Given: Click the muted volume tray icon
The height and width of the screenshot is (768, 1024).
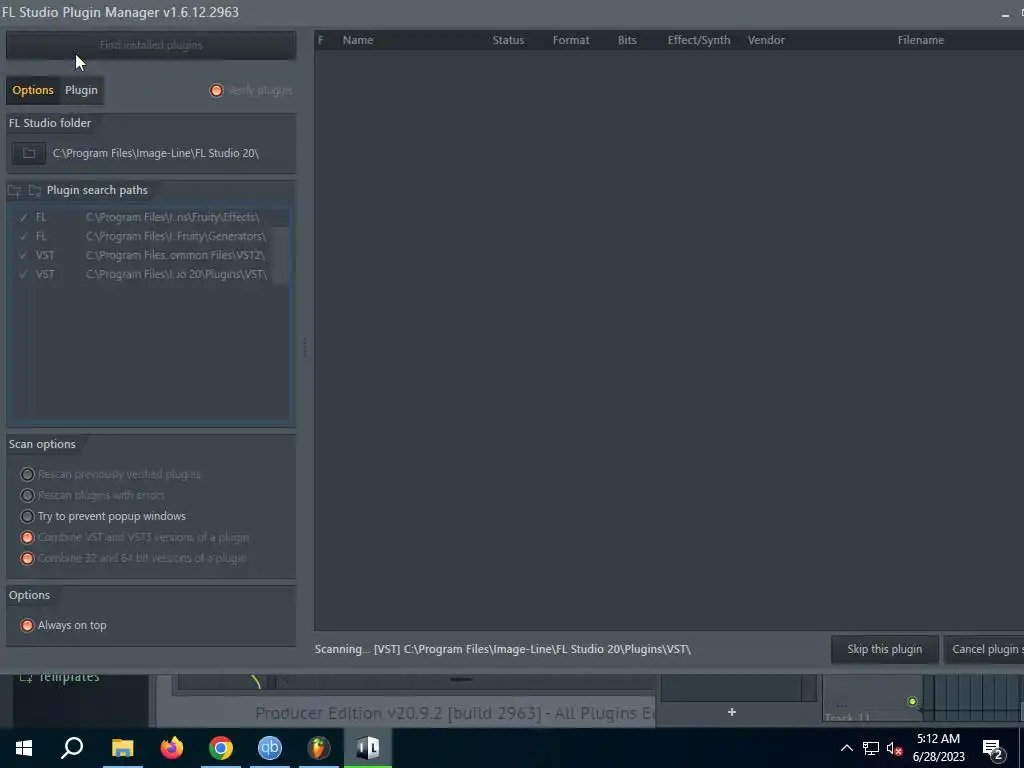Looking at the screenshot, I should [894, 748].
